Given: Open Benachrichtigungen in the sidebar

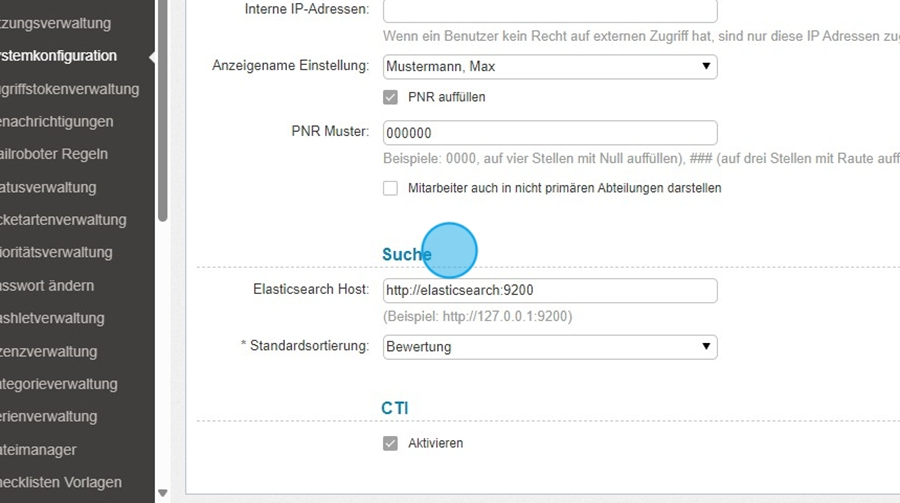Looking at the screenshot, I should click(x=58, y=122).
